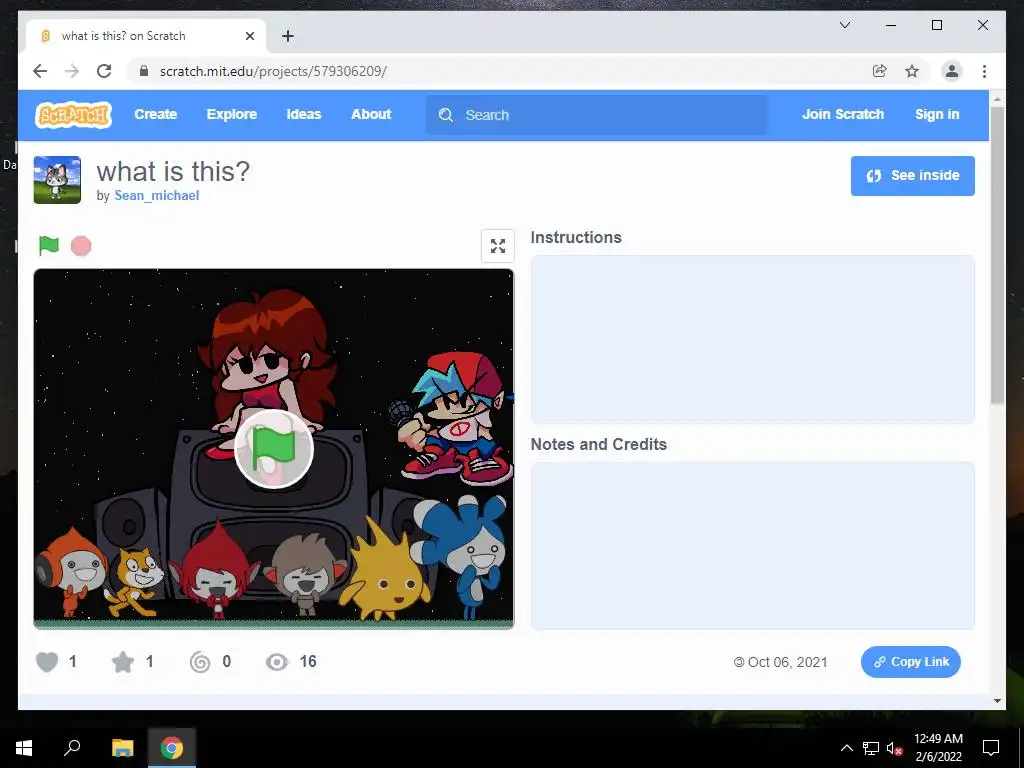This screenshot has width=1024, height=768.
Task: Click the vertical scrollbar thumb
Action: tap(997, 255)
